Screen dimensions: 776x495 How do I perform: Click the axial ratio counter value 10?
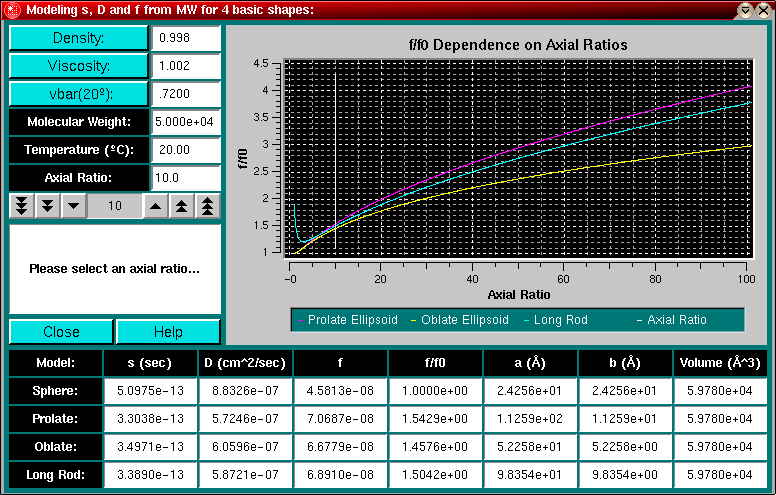(114, 206)
